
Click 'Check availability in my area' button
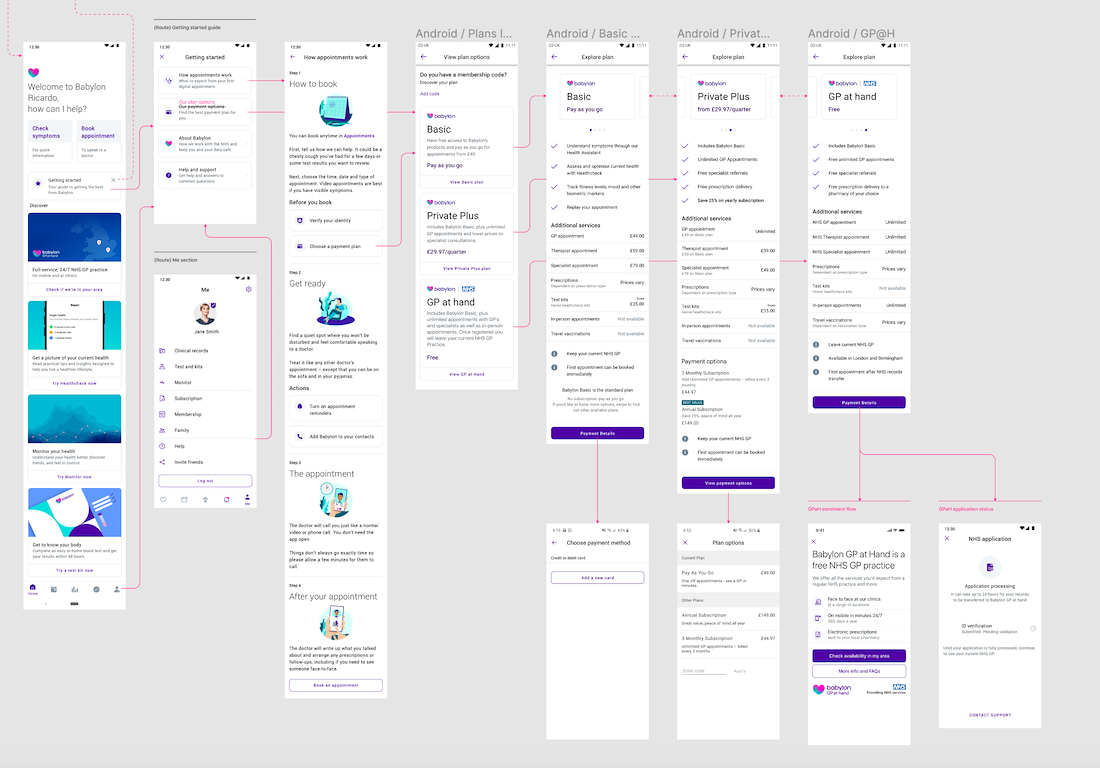859,656
